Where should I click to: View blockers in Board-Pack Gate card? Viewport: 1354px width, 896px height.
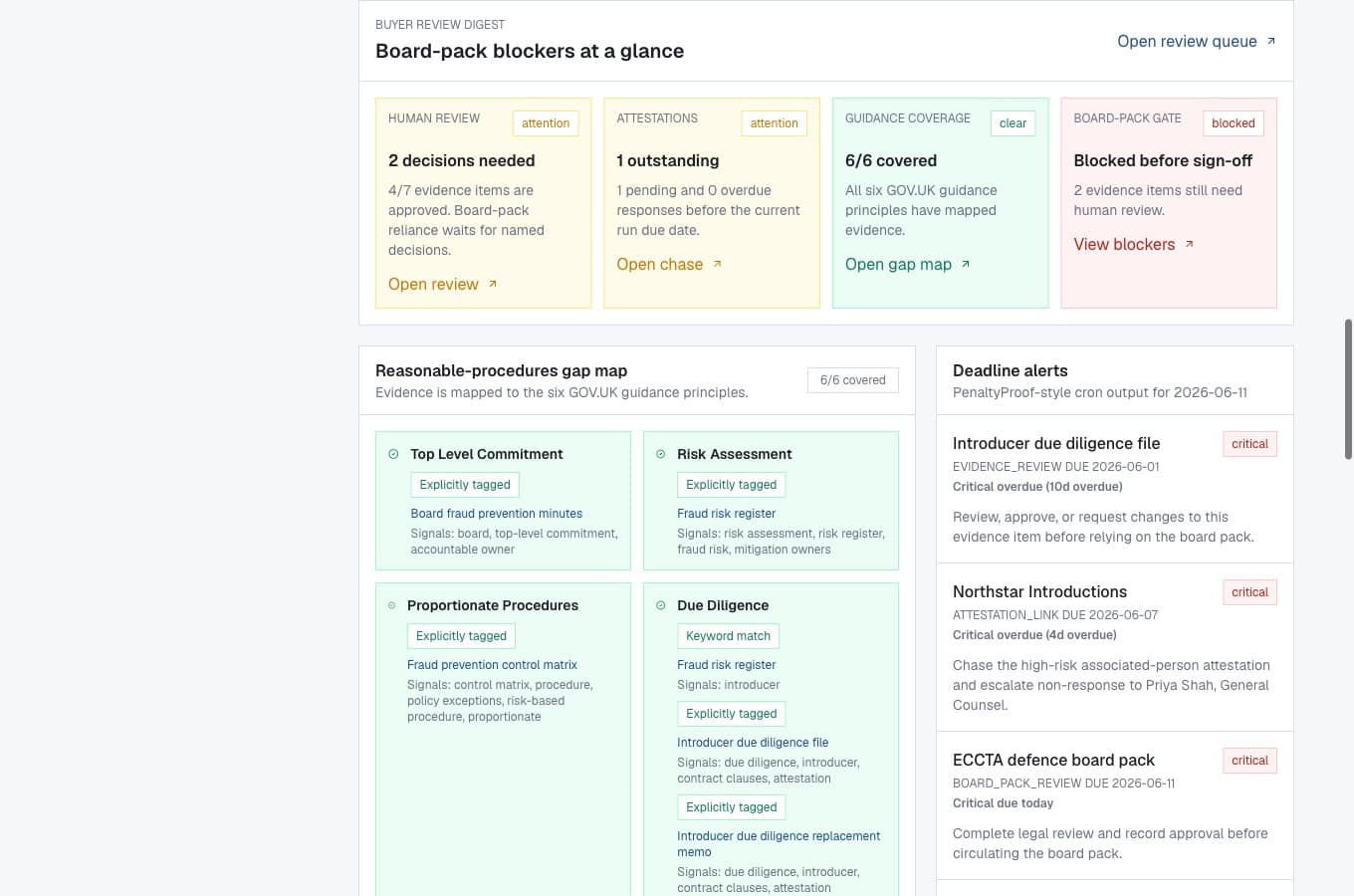click(1133, 244)
